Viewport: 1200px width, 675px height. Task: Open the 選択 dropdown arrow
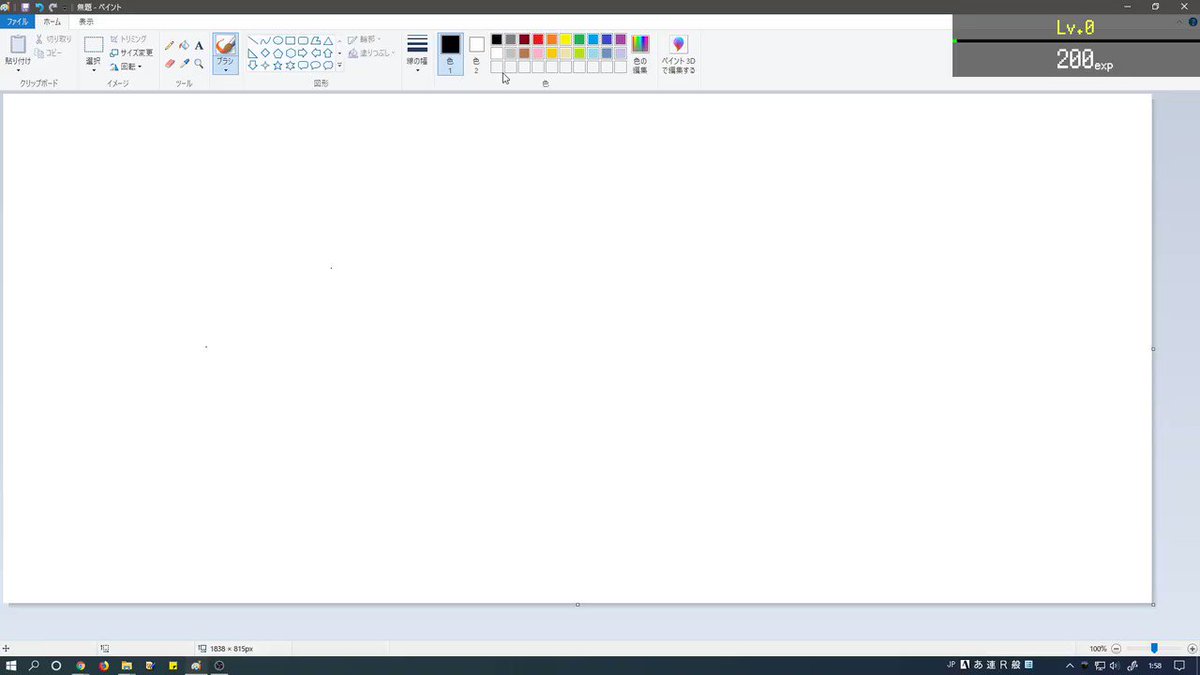point(94,70)
